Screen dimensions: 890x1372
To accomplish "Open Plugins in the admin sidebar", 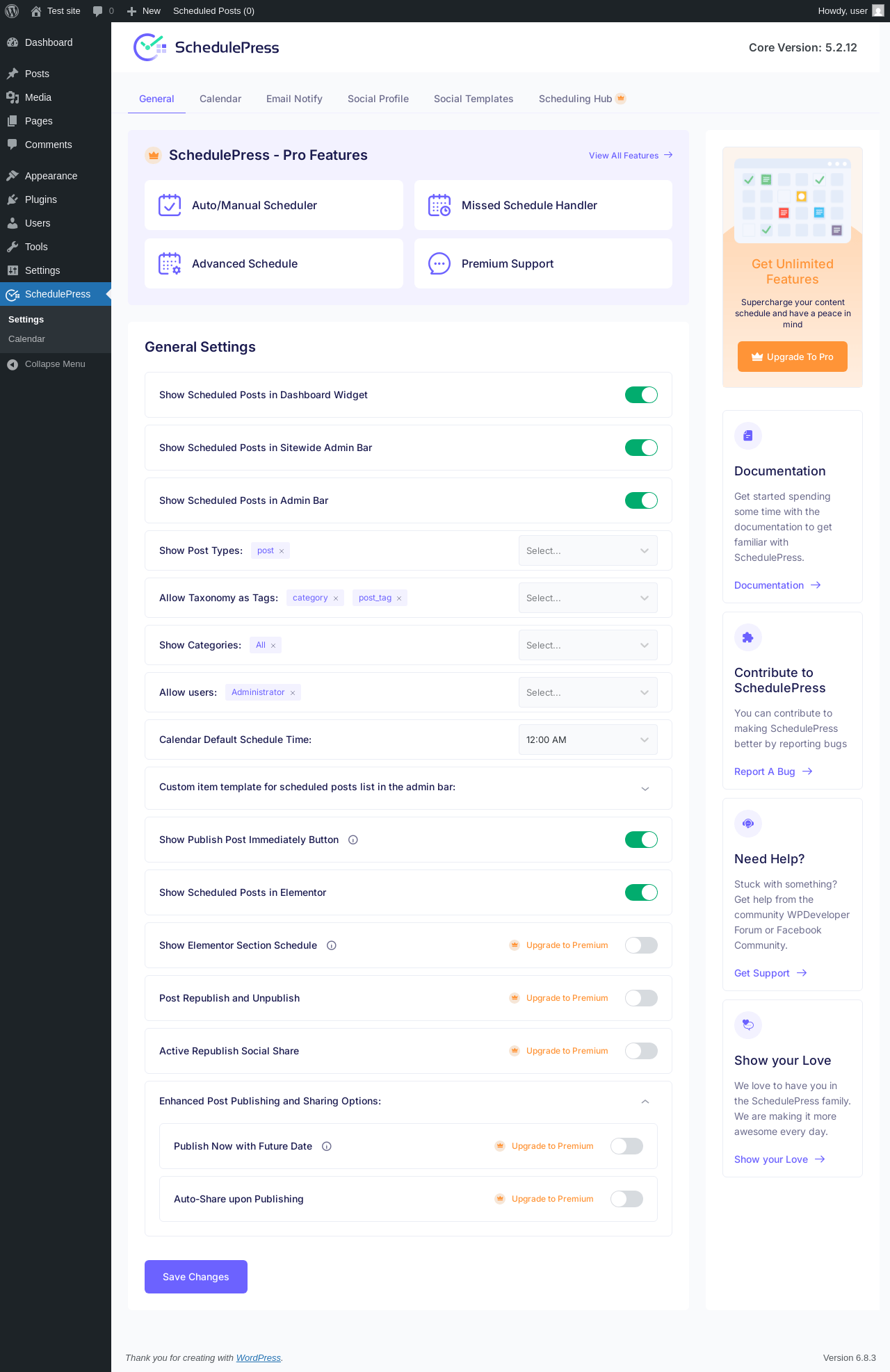I will pyautogui.click(x=56, y=199).
